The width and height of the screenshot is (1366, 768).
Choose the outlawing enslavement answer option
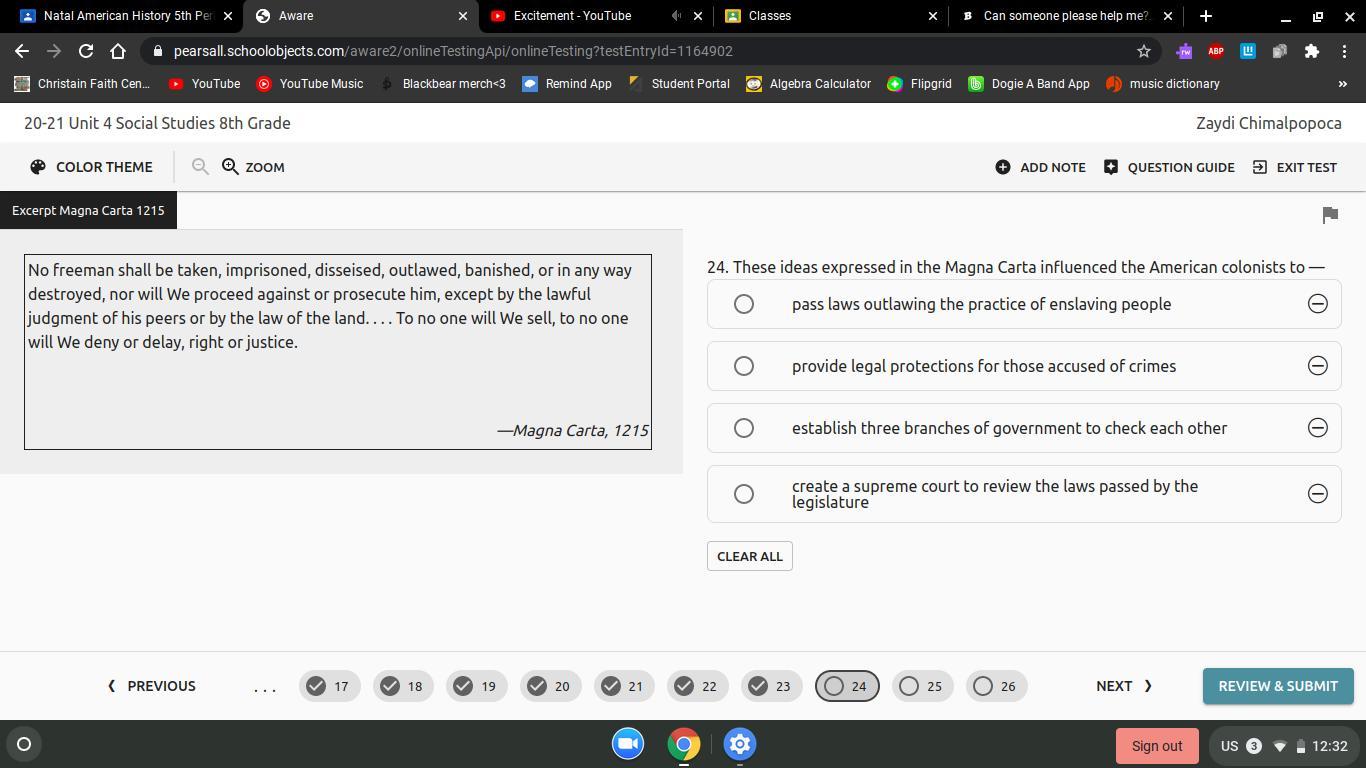(x=744, y=304)
